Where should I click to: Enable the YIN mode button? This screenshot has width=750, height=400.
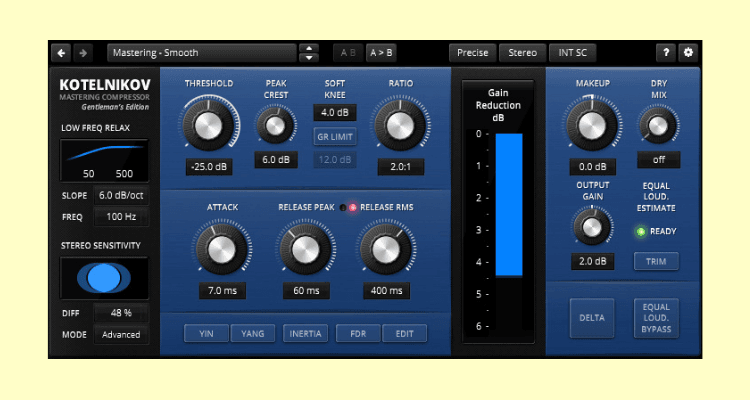tap(206, 333)
